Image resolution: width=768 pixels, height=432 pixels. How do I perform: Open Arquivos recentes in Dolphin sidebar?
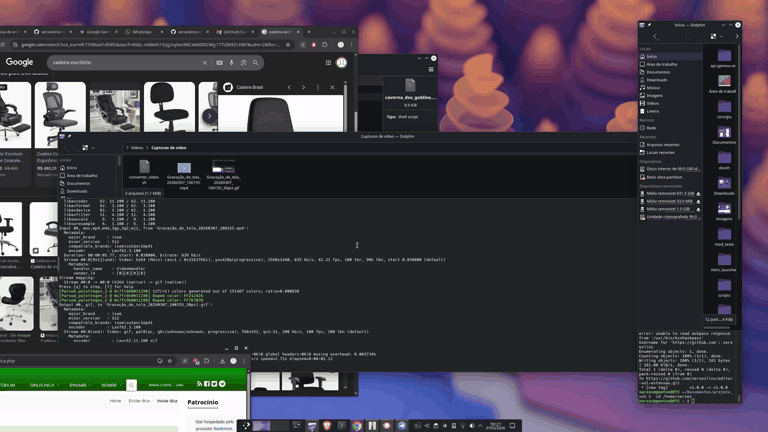click(x=662, y=144)
